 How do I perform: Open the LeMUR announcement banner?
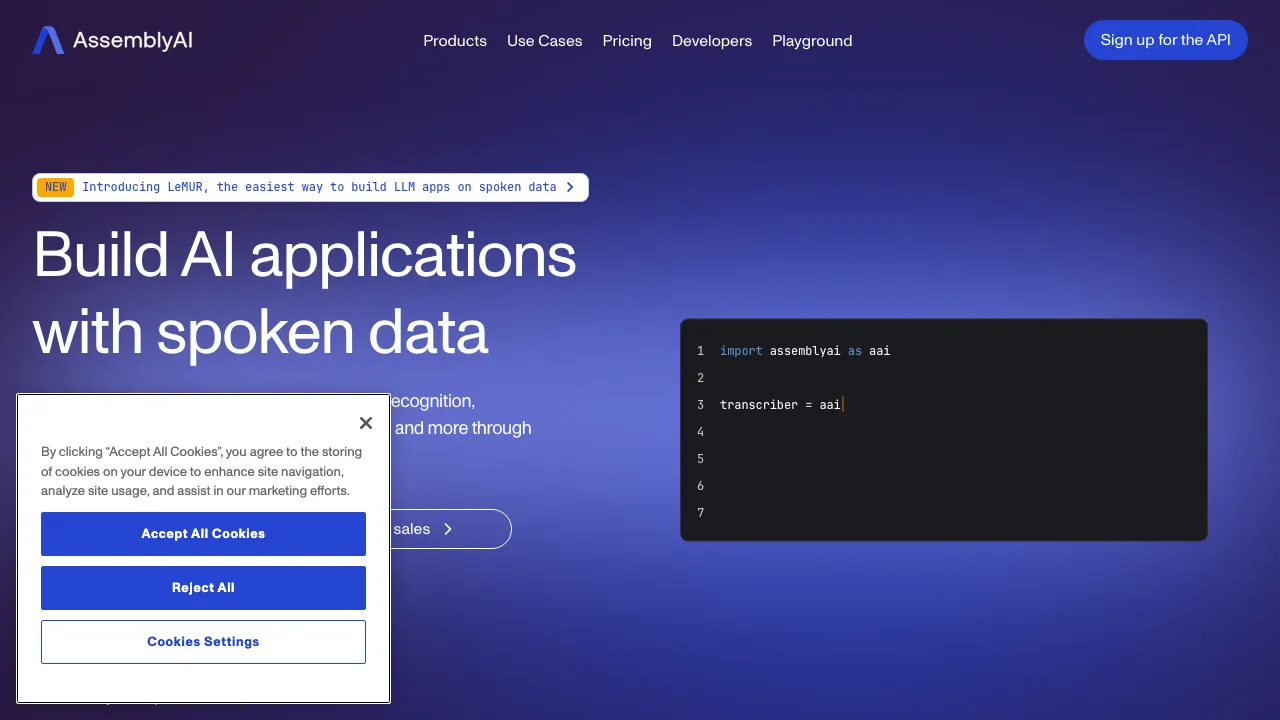click(310, 187)
